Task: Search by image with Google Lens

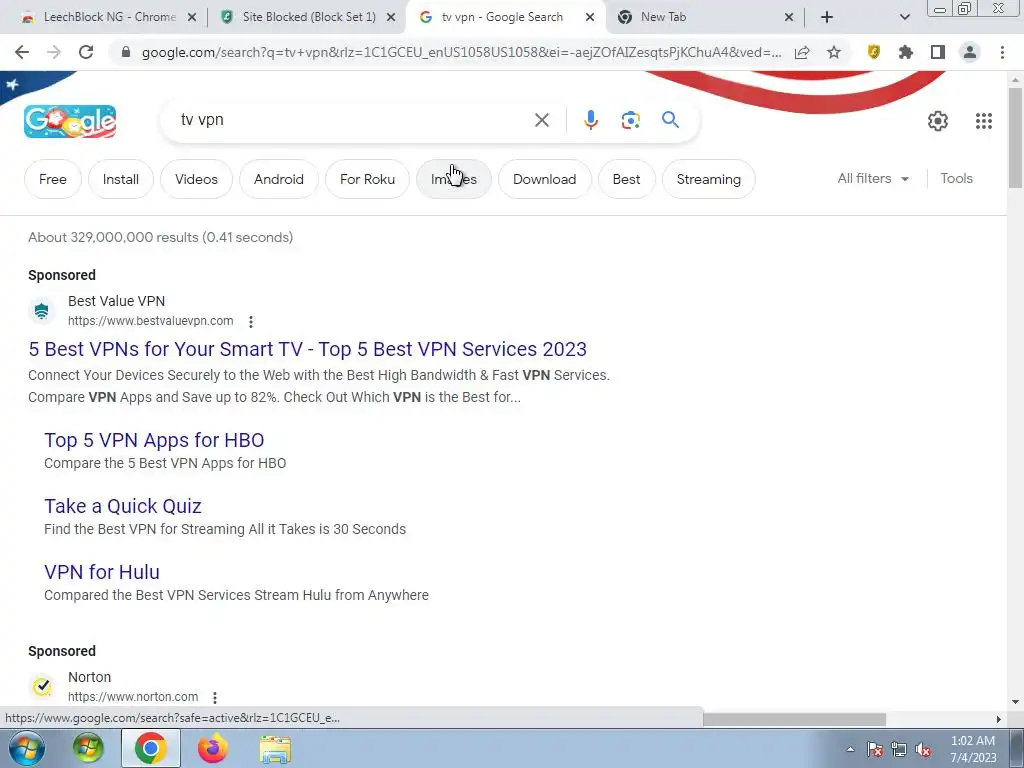Action: point(630,120)
